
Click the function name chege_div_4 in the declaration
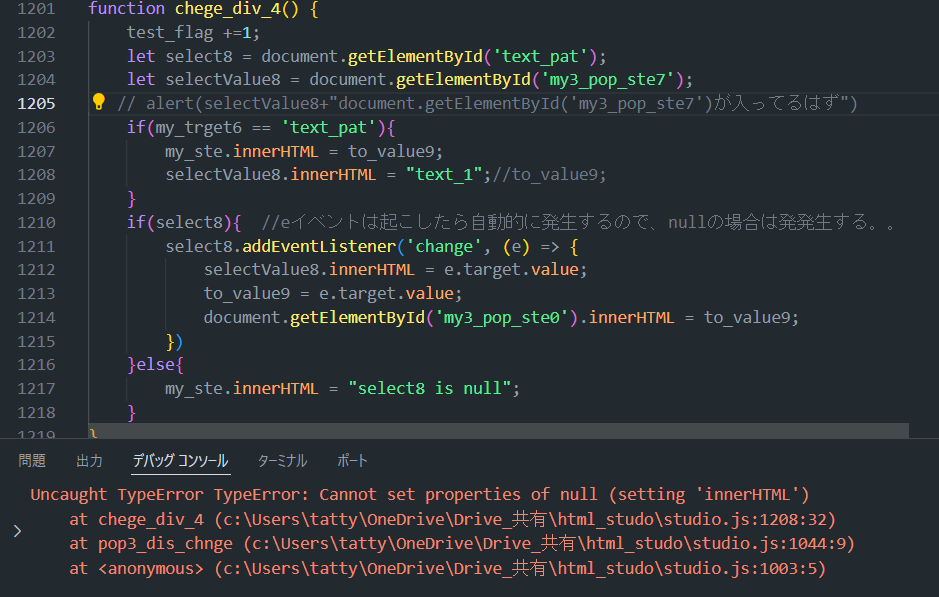pyautogui.click(x=228, y=9)
